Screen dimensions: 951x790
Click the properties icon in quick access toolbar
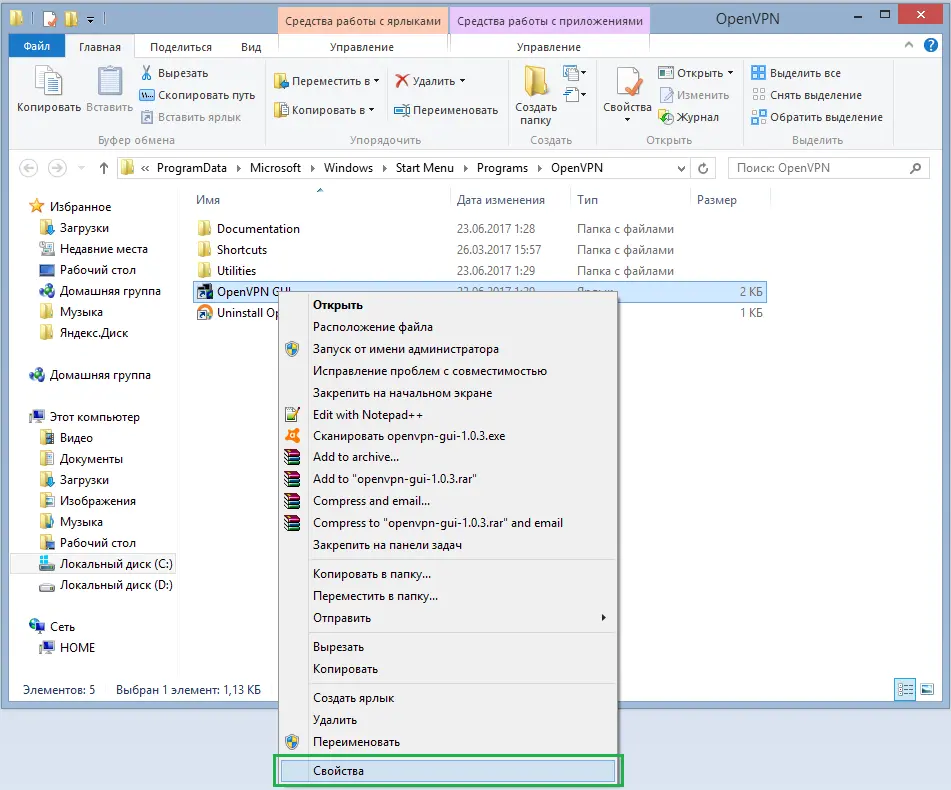pyautogui.click(x=50, y=19)
